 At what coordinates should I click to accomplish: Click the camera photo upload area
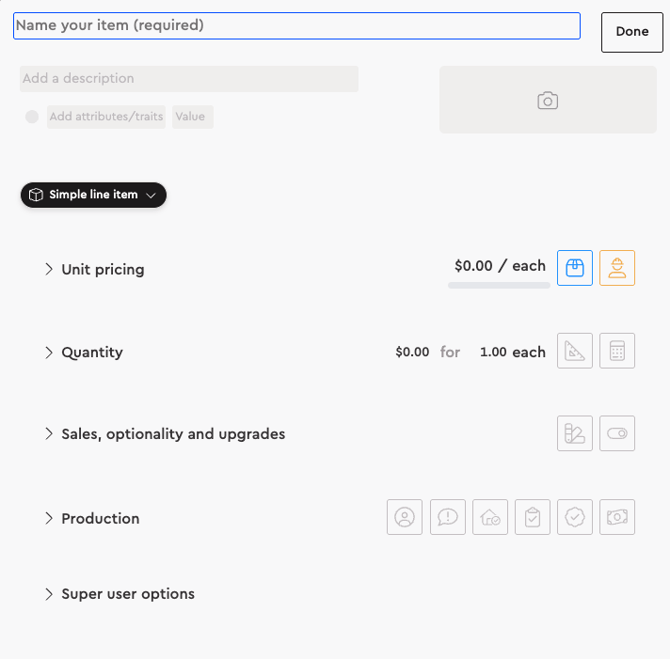coord(547,100)
